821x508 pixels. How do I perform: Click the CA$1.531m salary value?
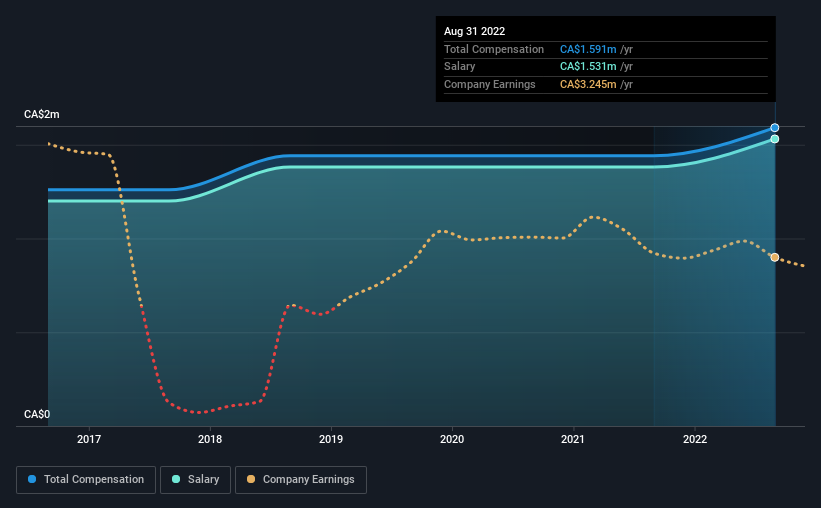coord(588,67)
